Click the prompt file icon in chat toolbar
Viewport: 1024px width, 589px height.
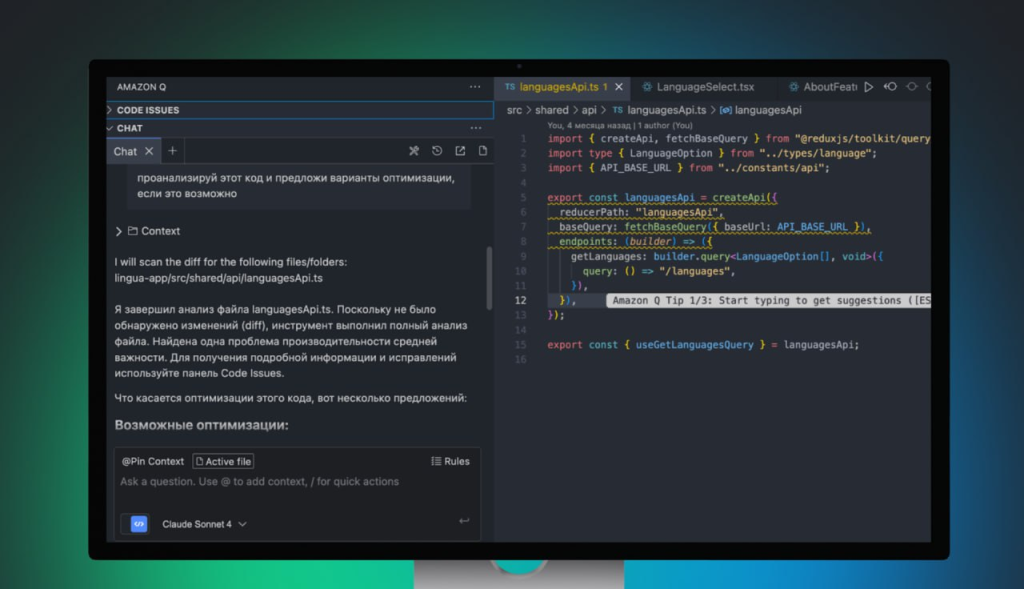click(x=483, y=151)
